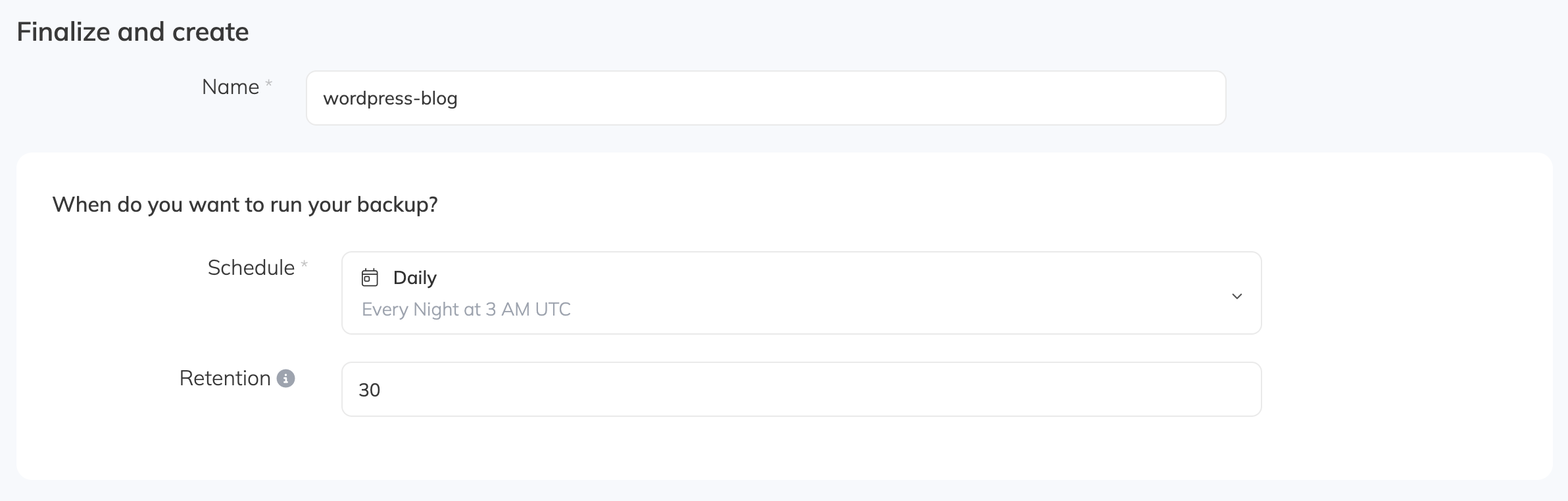Viewport: 1568px width, 501px height.
Task: Click the Name label
Action: (230, 86)
